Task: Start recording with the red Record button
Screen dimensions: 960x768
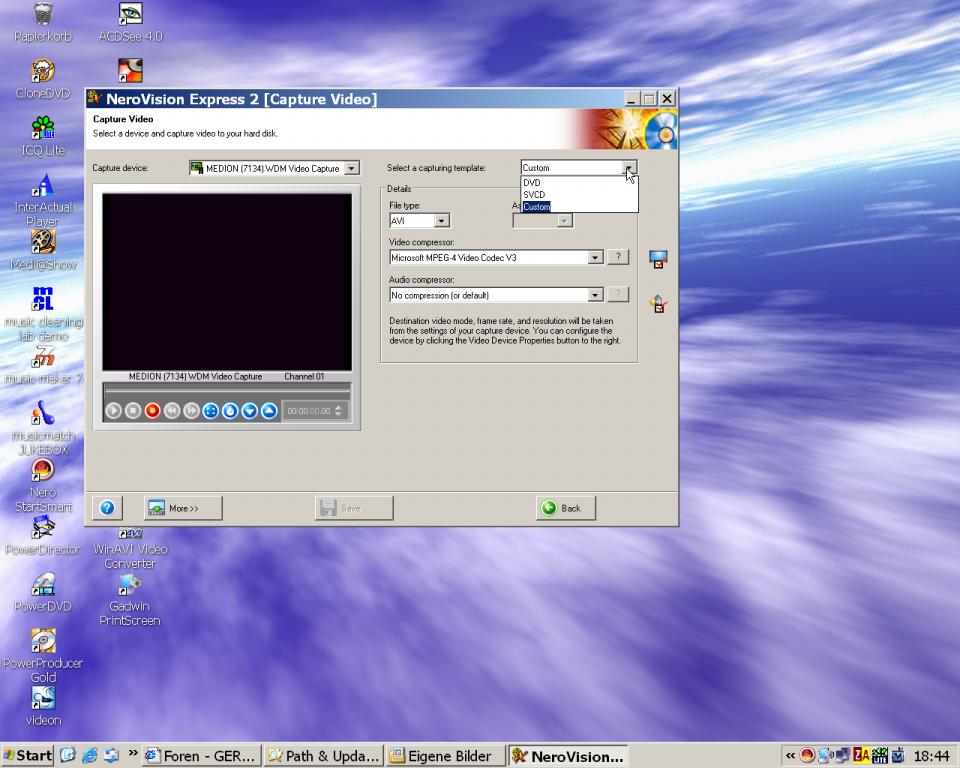Action: [x=152, y=411]
